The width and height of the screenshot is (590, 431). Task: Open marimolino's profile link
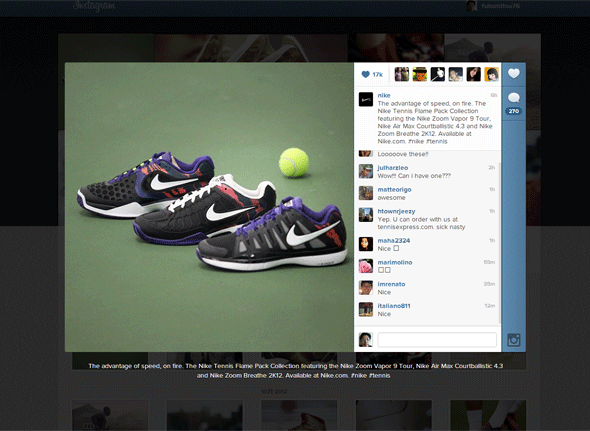pyautogui.click(x=395, y=262)
